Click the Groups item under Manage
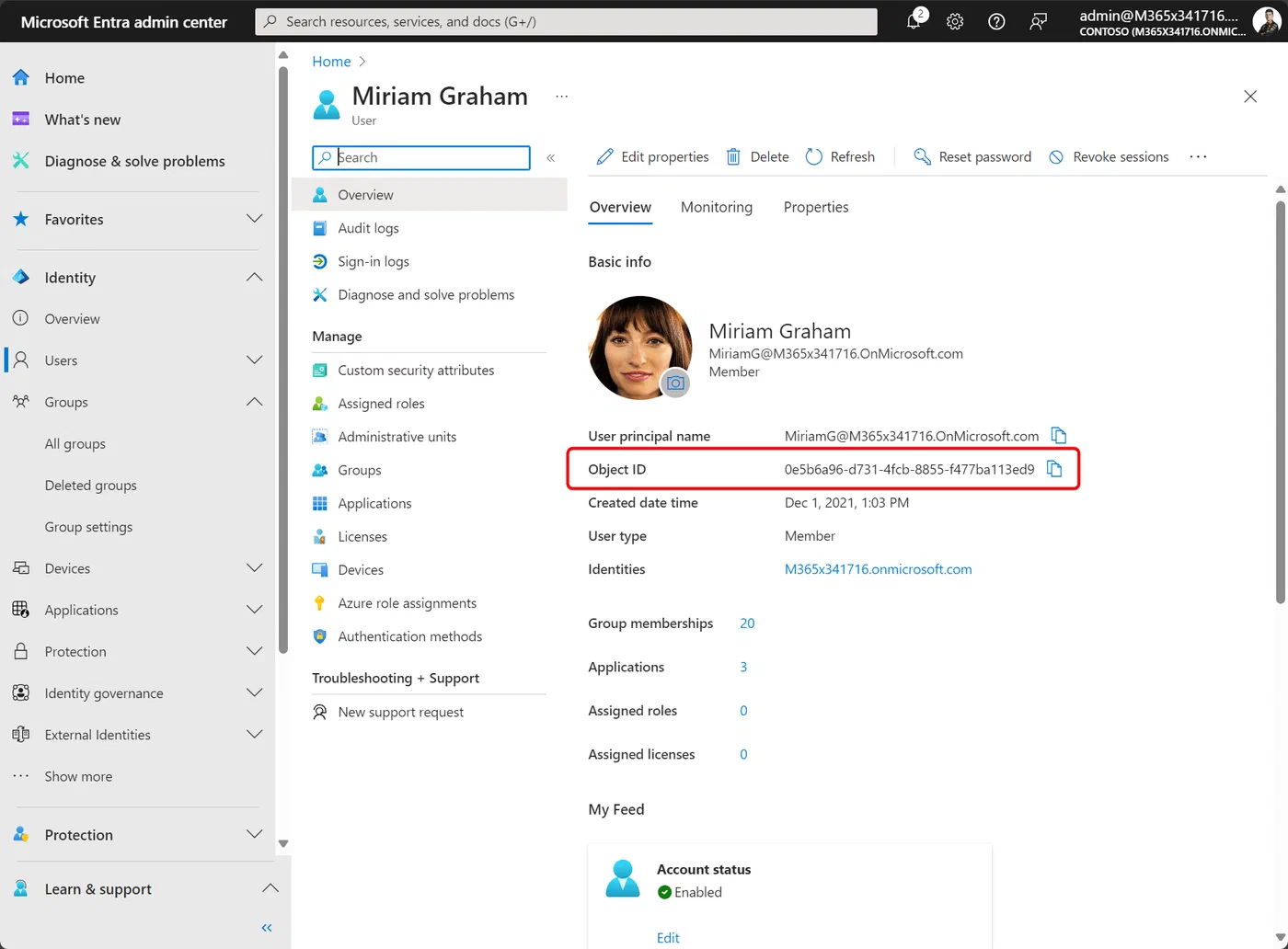This screenshot has width=1288, height=949. tap(359, 470)
